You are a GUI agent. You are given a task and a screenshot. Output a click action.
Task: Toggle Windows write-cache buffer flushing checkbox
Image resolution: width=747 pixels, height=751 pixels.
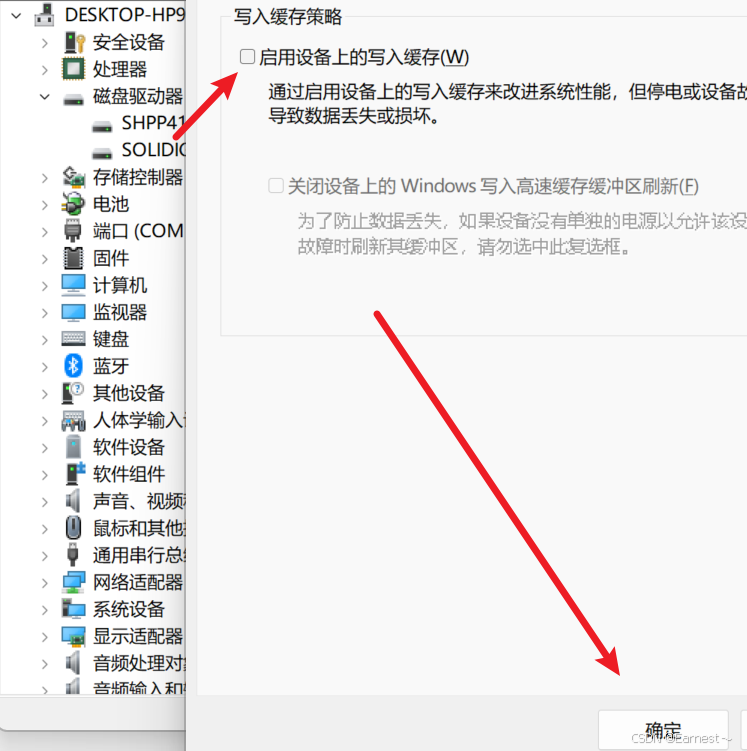276,185
